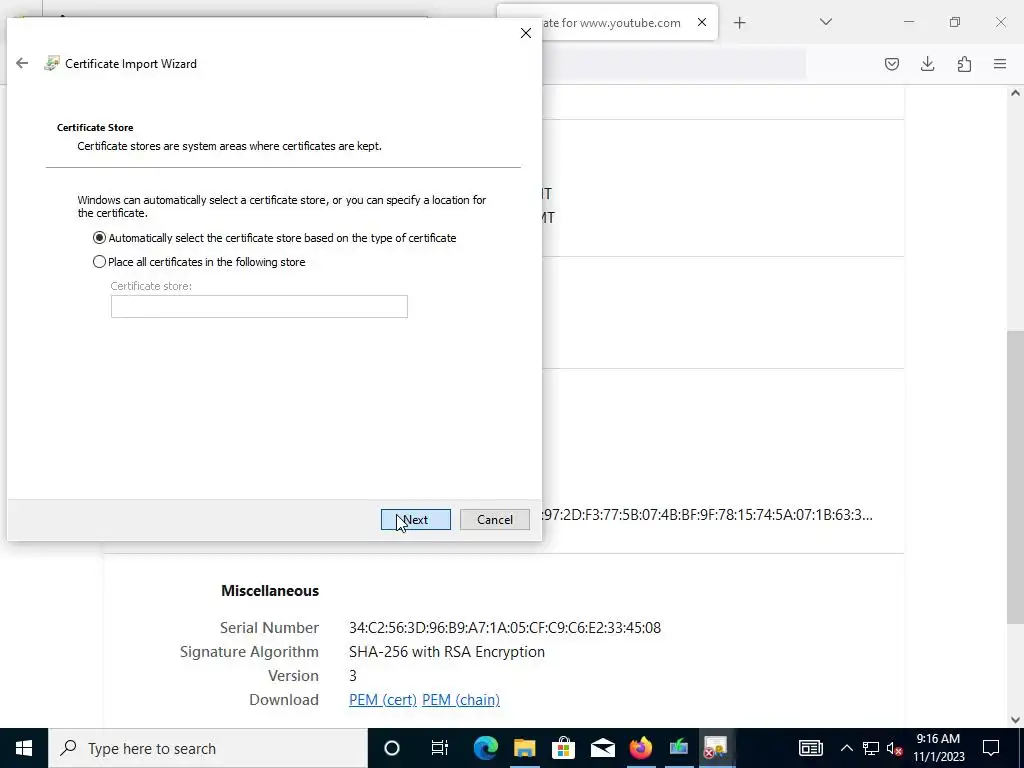Screen dimensions: 1024x768
Task: Open network status tray icon
Action: click(x=871, y=748)
